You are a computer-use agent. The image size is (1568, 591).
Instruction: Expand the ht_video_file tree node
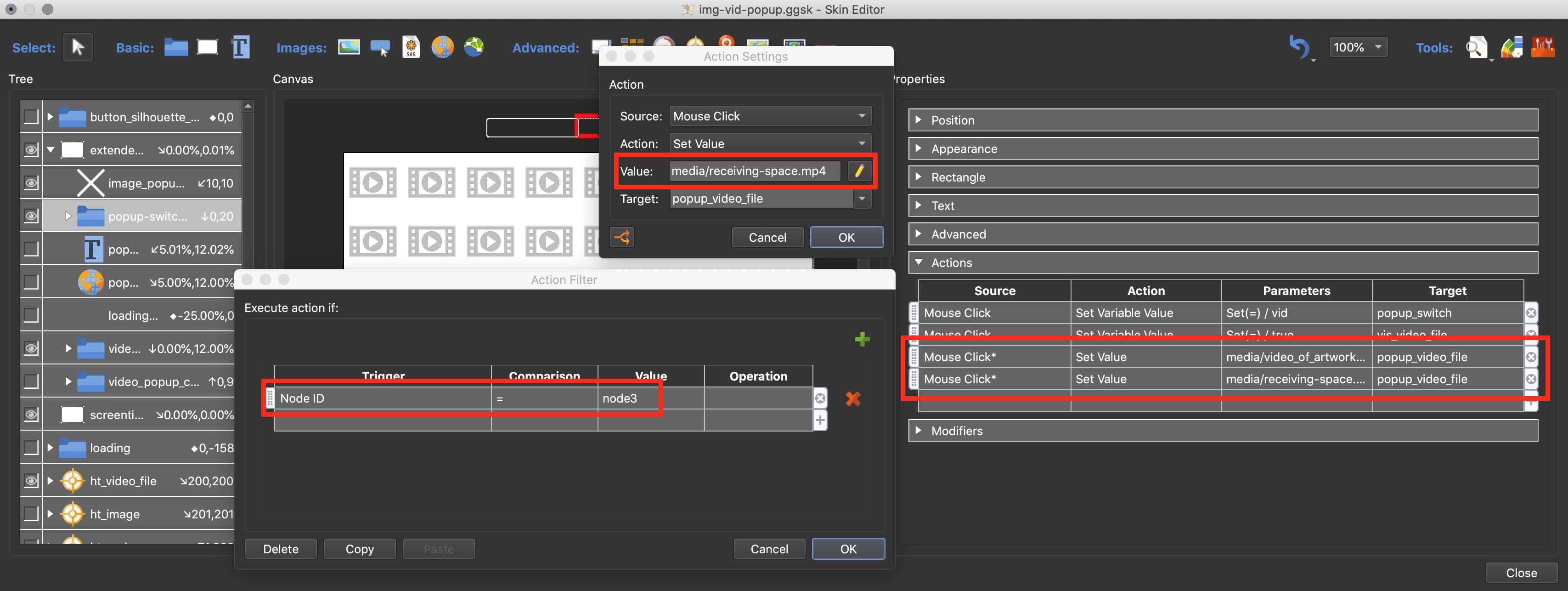pos(51,481)
